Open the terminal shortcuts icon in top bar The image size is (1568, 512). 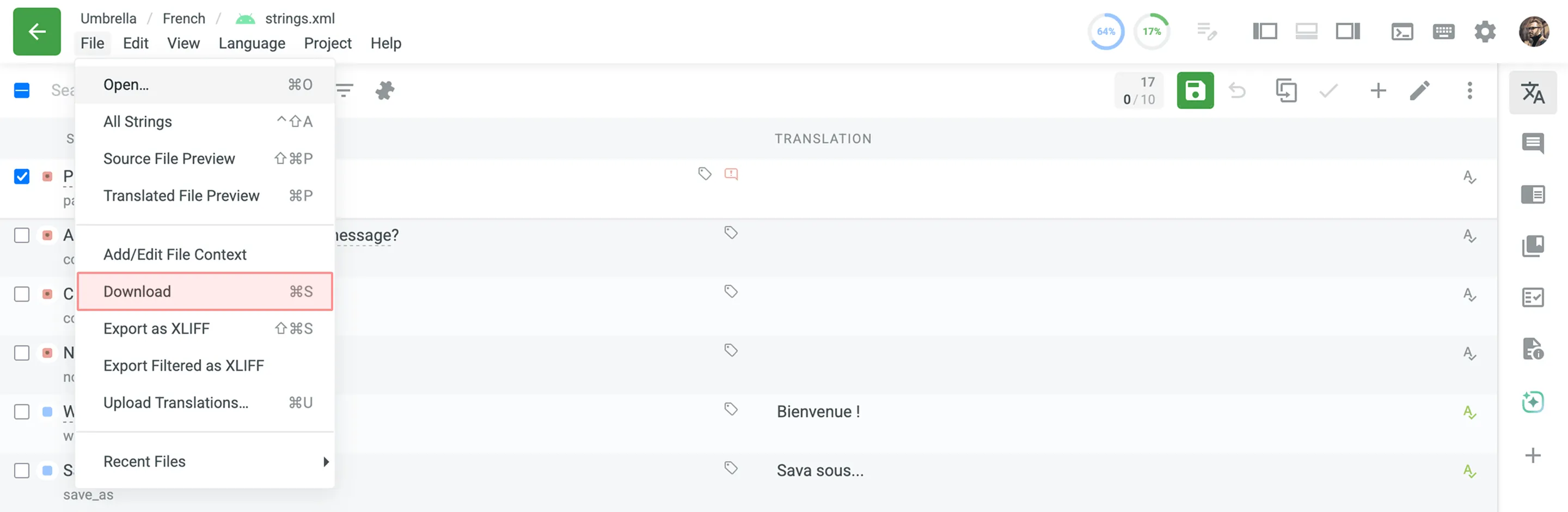point(1402,31)
